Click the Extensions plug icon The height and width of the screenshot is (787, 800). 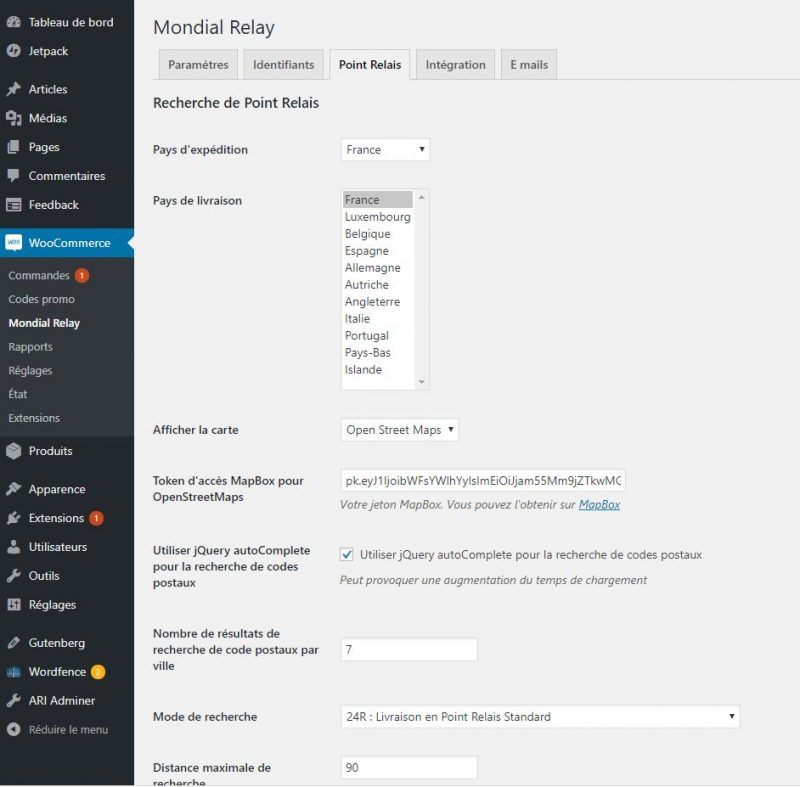tap(14, 518)
